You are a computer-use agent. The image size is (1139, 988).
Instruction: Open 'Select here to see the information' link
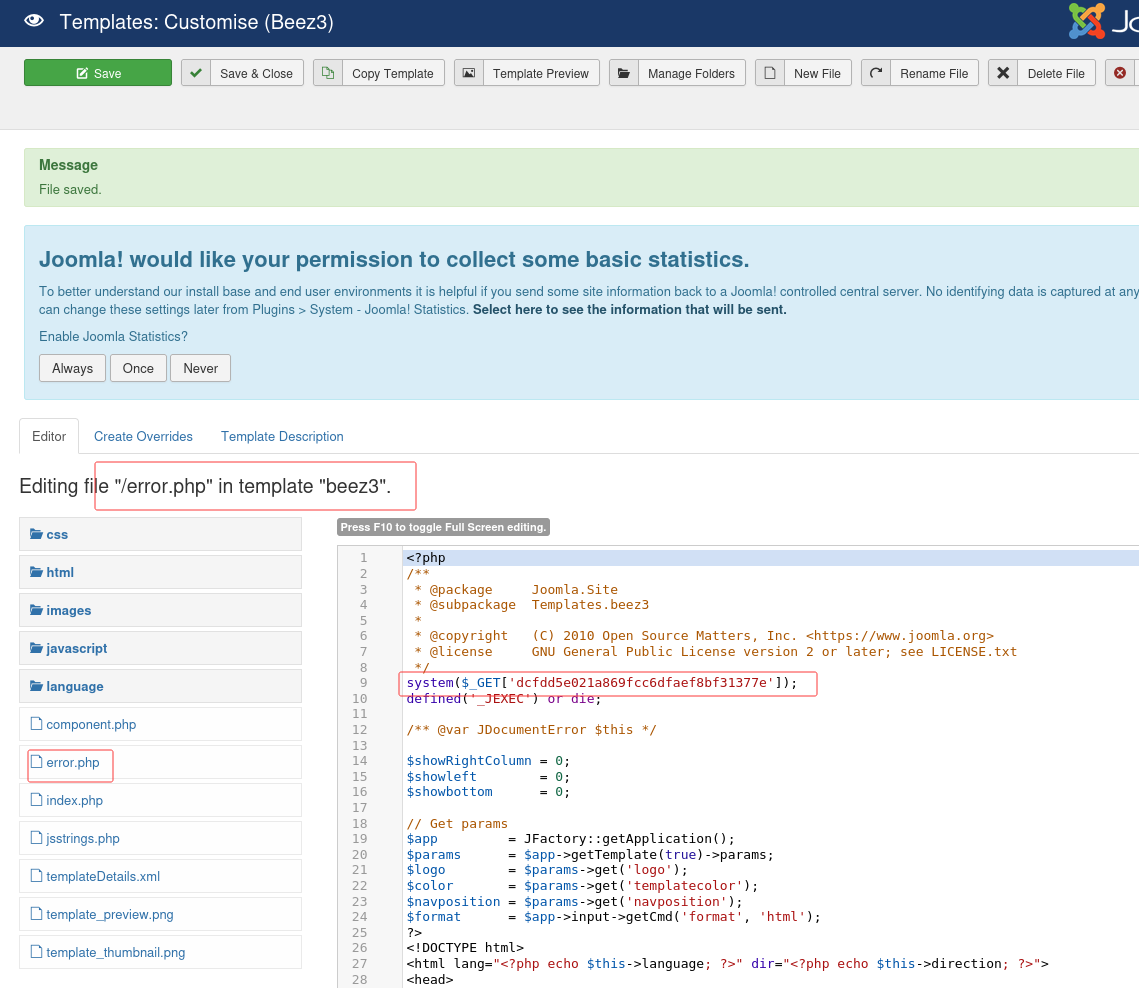(629, 309)
